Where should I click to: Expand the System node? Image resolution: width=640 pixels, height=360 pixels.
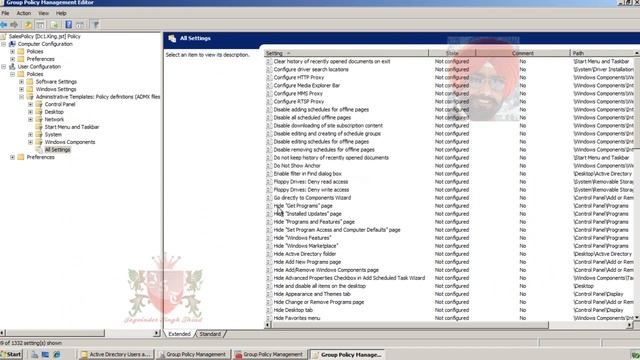(x=31, y=134)
